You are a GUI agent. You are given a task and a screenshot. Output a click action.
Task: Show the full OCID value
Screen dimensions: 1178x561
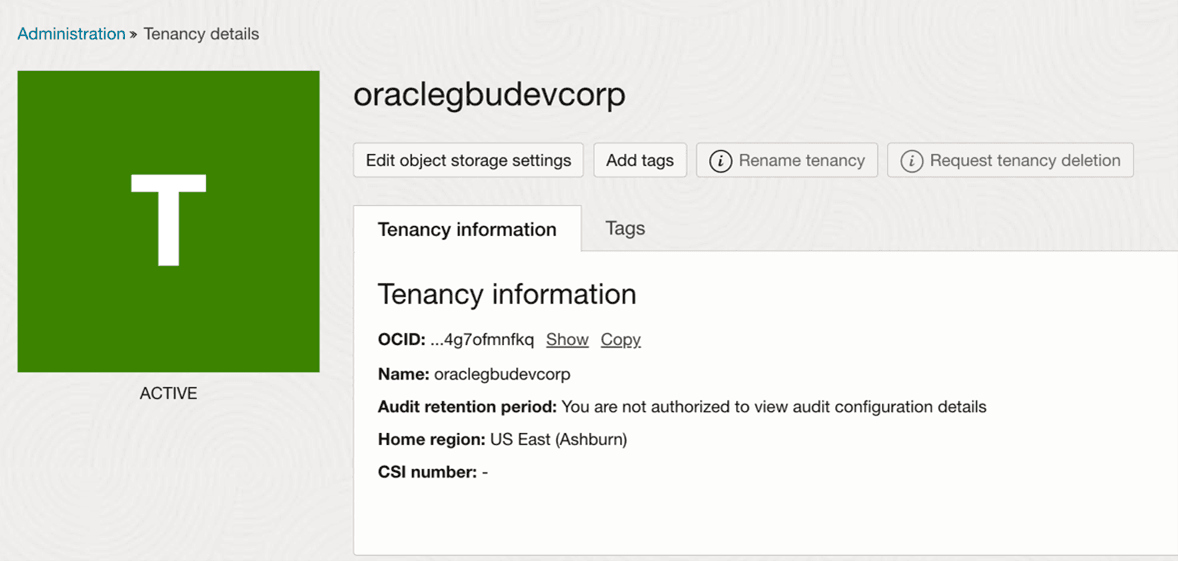[567, 340]
